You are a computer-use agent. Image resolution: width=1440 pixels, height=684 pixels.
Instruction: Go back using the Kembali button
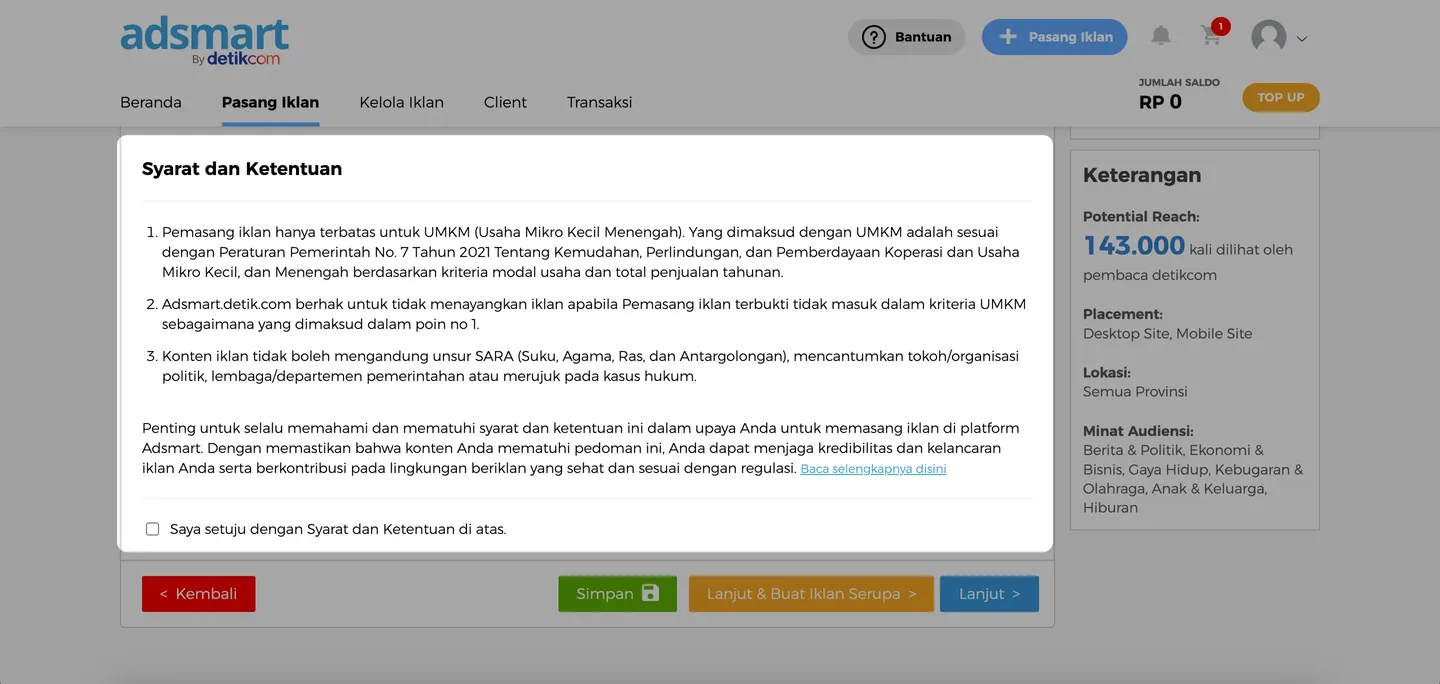(x=198, y=592)
